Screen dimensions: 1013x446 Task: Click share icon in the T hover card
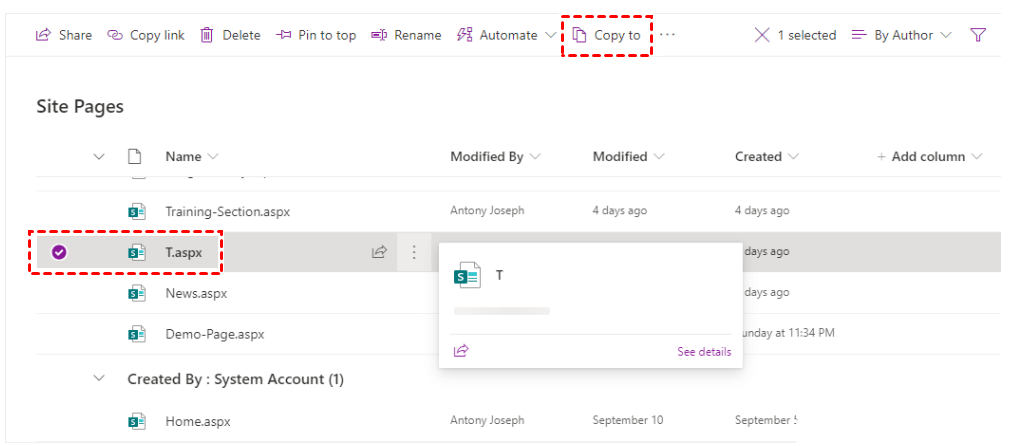coord(461,351)
